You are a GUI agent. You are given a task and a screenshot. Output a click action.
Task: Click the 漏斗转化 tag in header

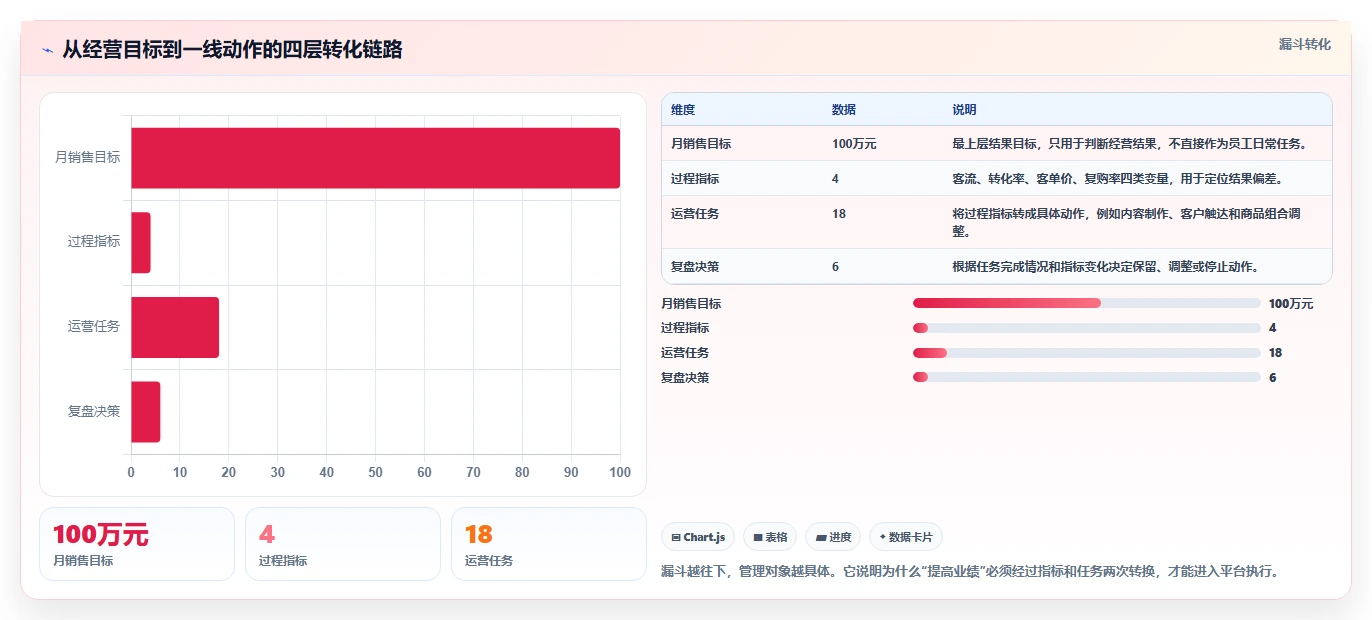[1304, 44]
